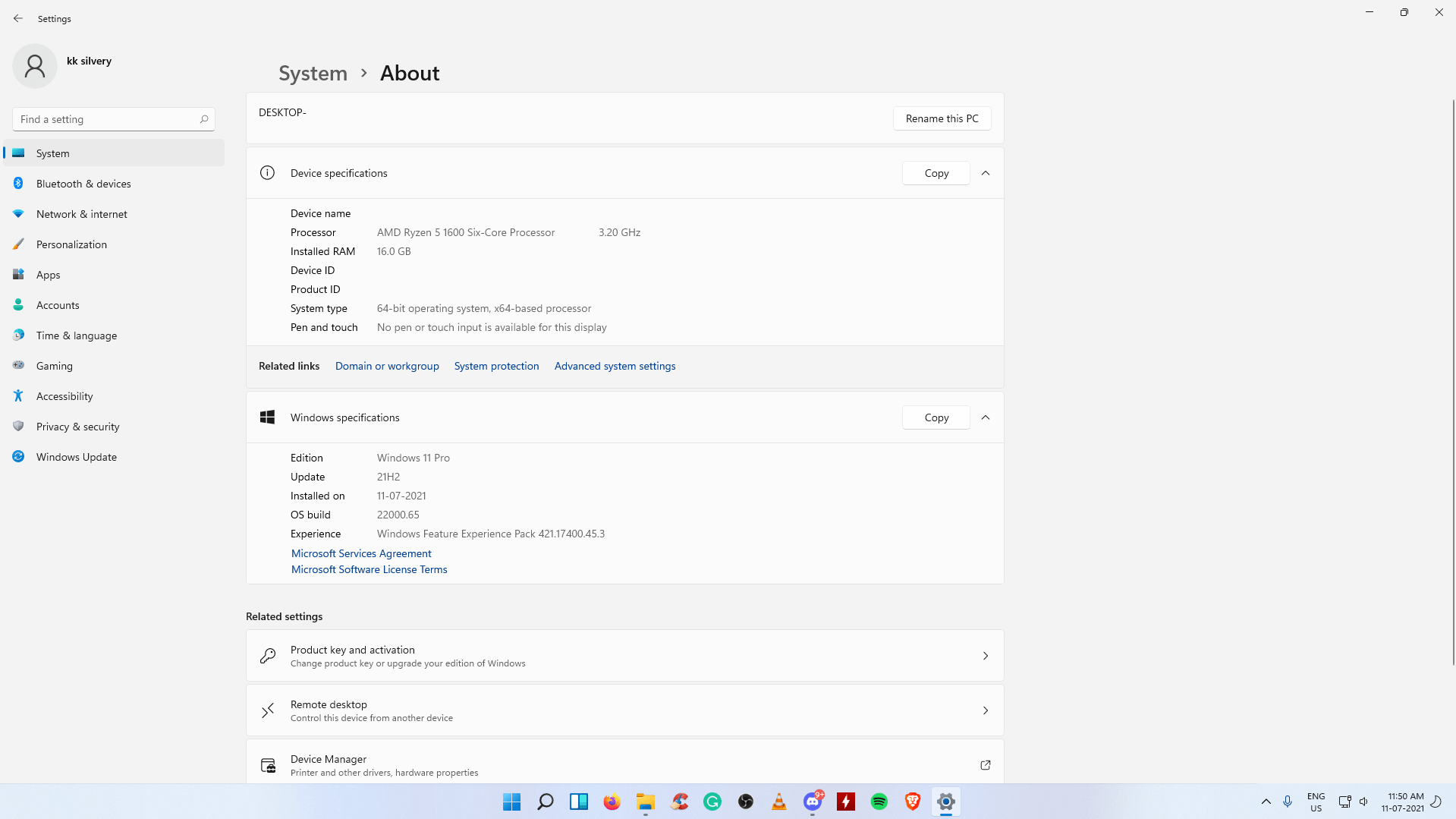Image resolution: width=1456 pixels, height=819 pixels.
Task: Click Rename this PC button
Action: (942, 118)
